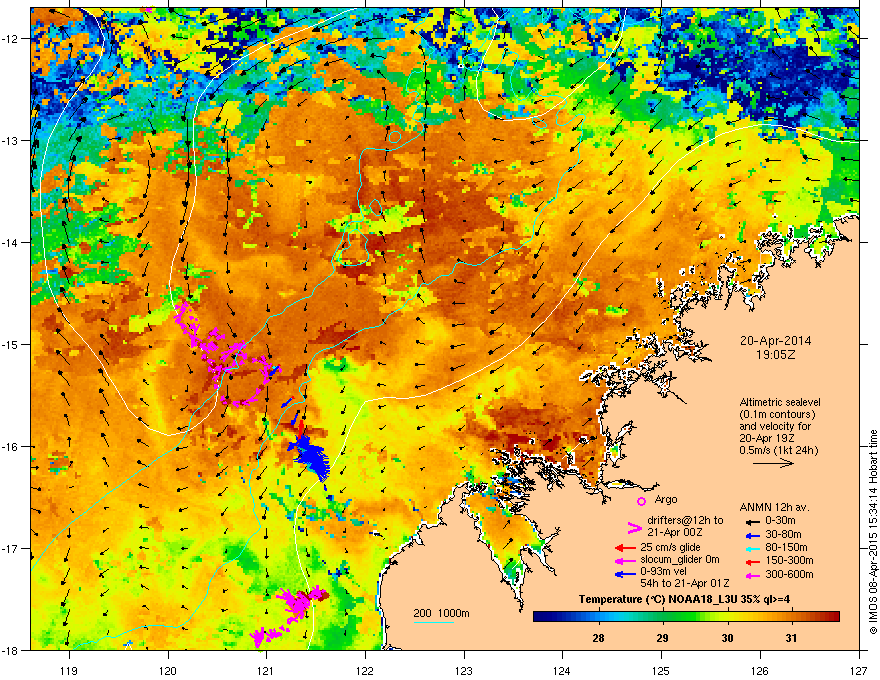Click the red arrow beside 25 cm/s glide
The image size is (880, 680).
(x=625, y=548)
